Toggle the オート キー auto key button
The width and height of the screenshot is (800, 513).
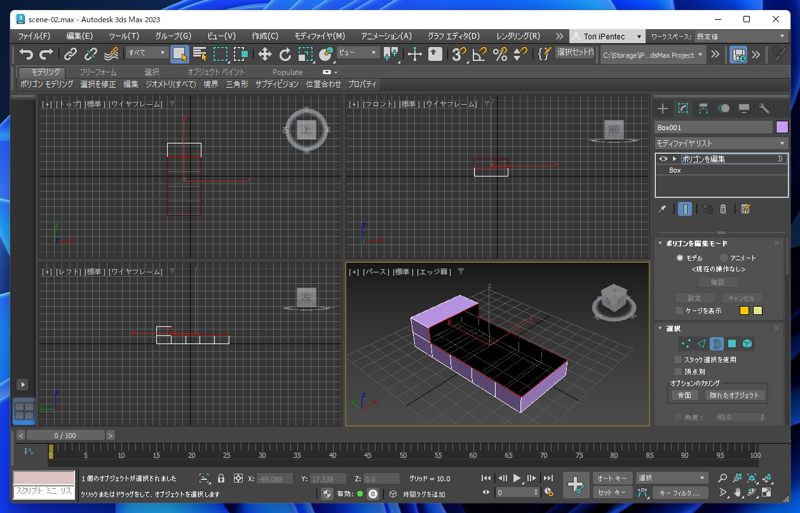(612, 478)
